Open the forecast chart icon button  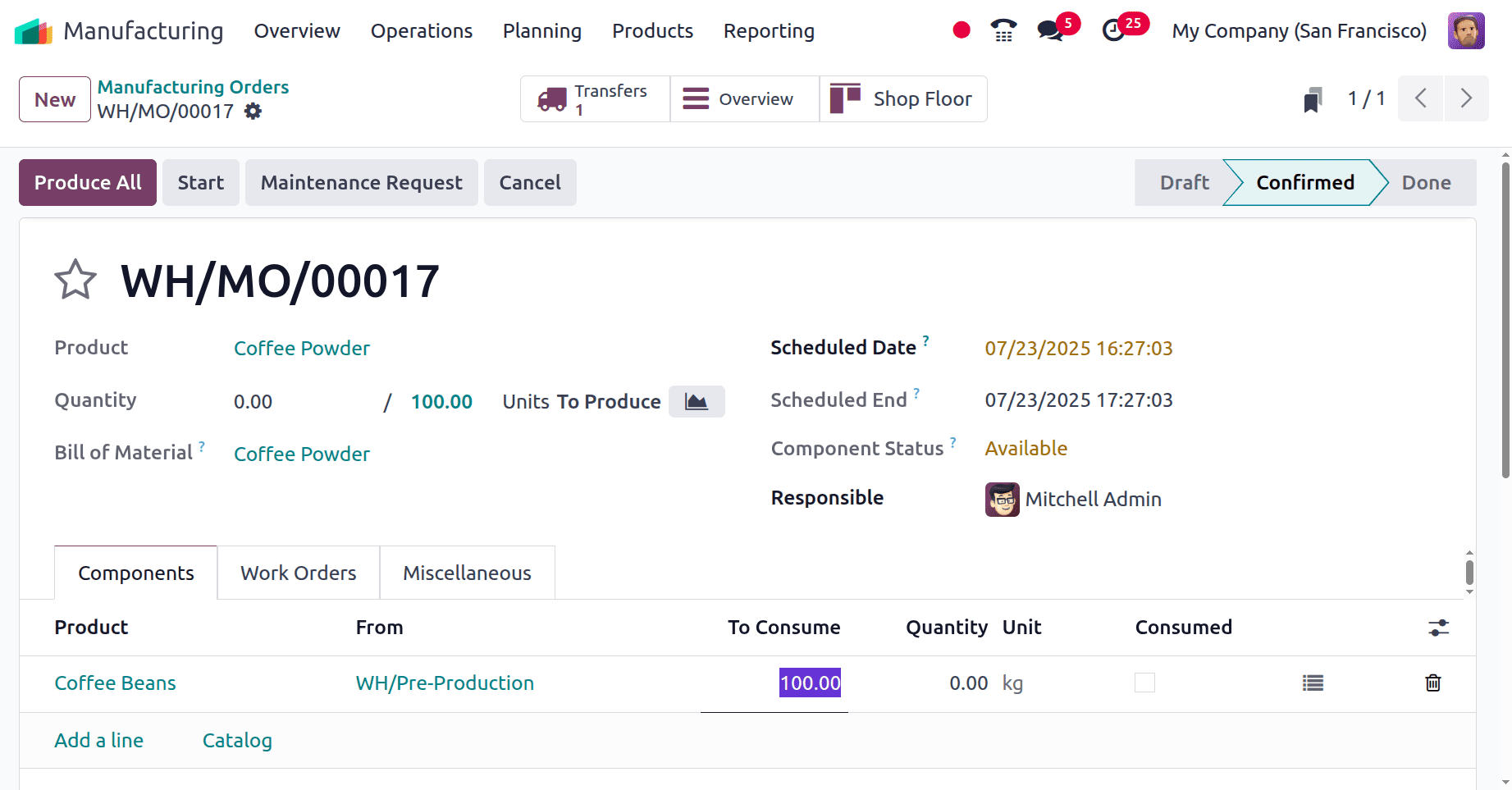pos(697,401)
